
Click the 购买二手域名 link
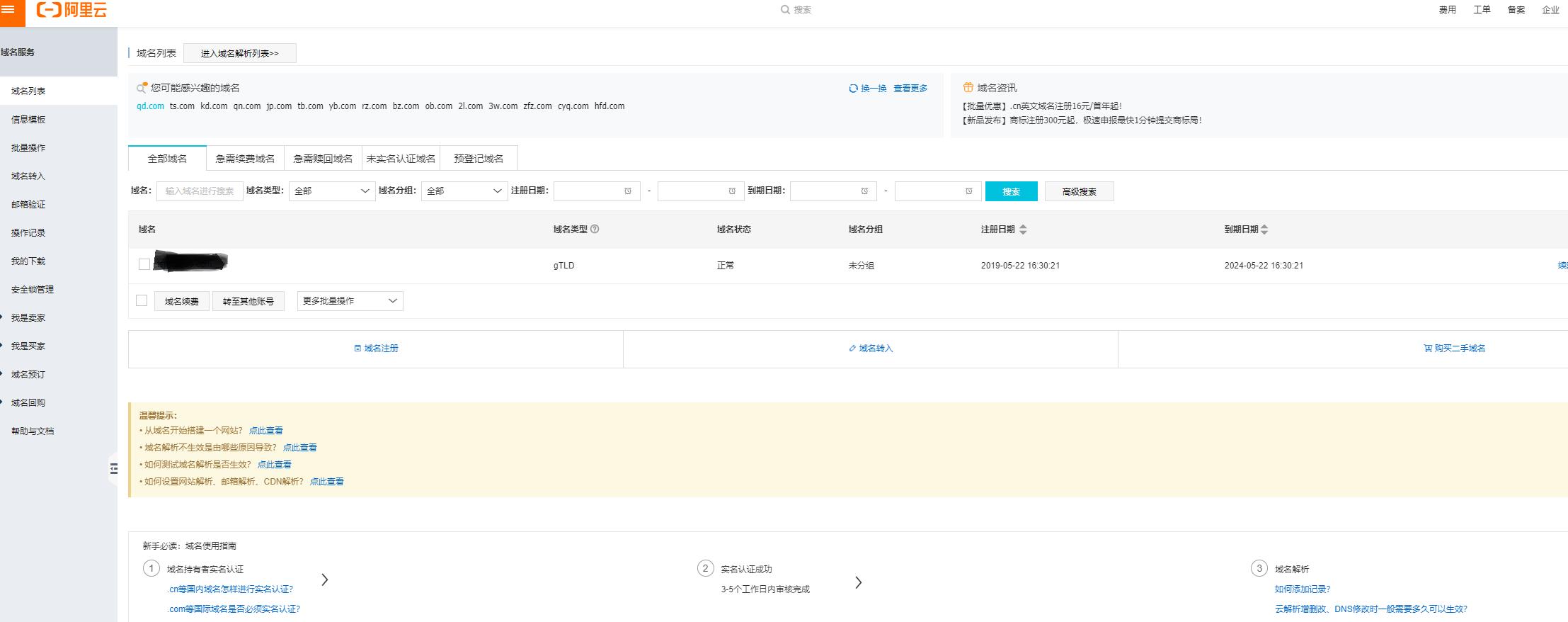click(x=1455, y=349)
